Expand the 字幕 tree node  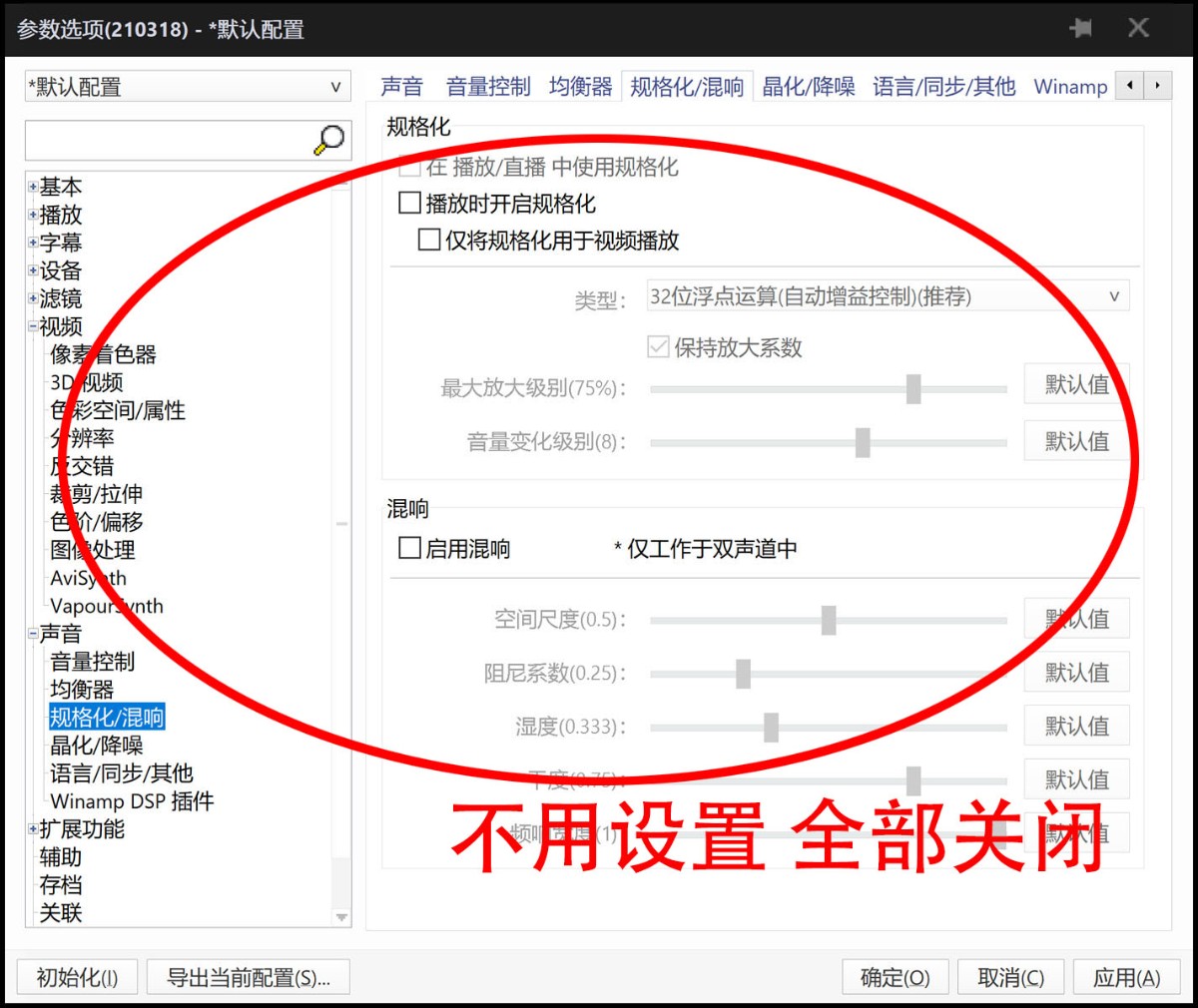point(33,243)
